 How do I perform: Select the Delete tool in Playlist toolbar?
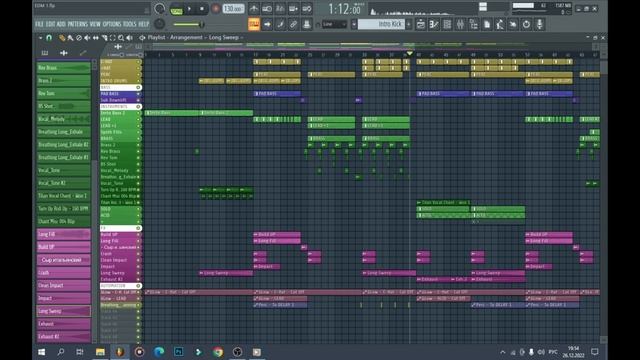pyautogui.click(x=79, y=38)
